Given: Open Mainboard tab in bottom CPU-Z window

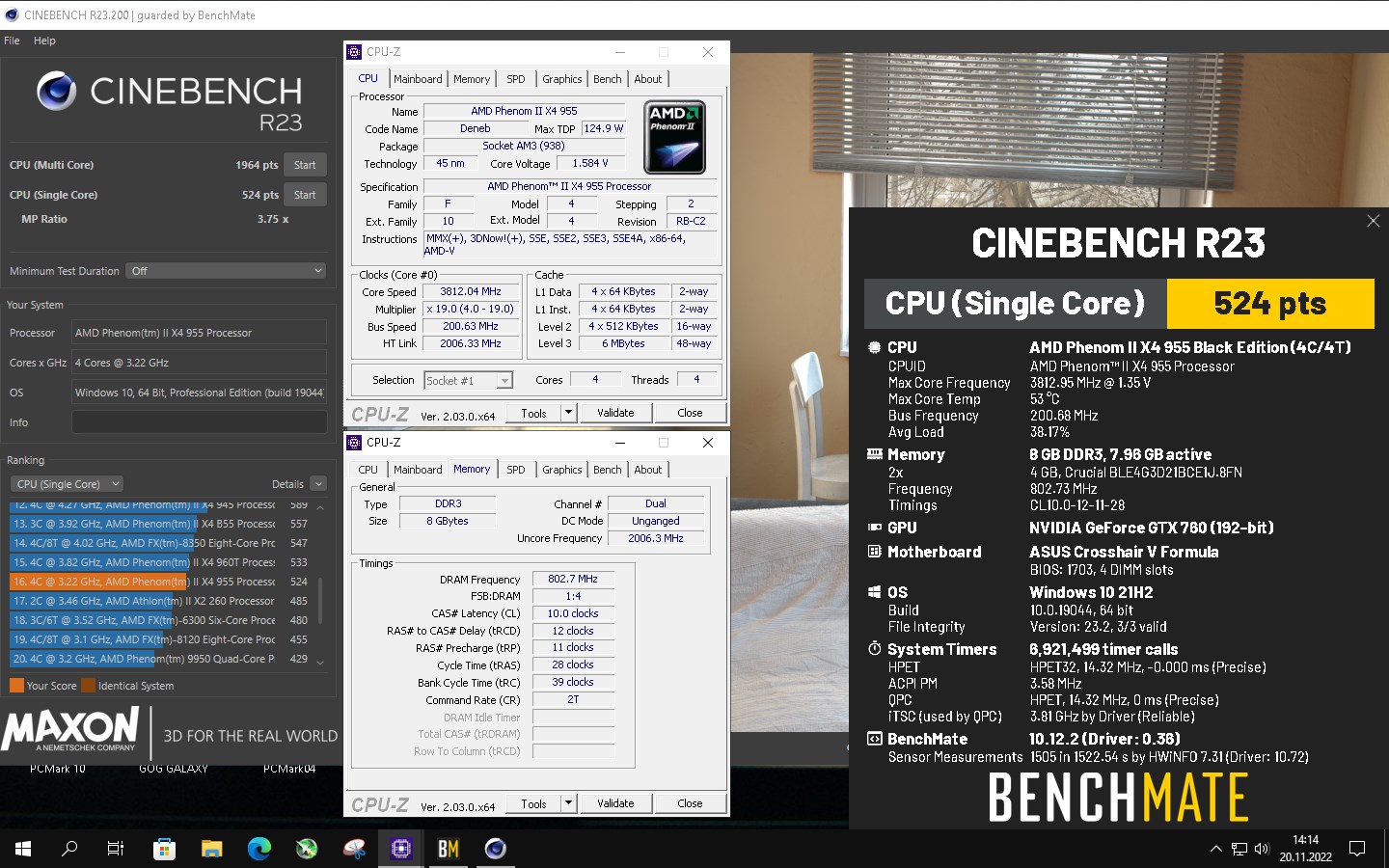Looking at the screenshot, I should coord(418,470).
